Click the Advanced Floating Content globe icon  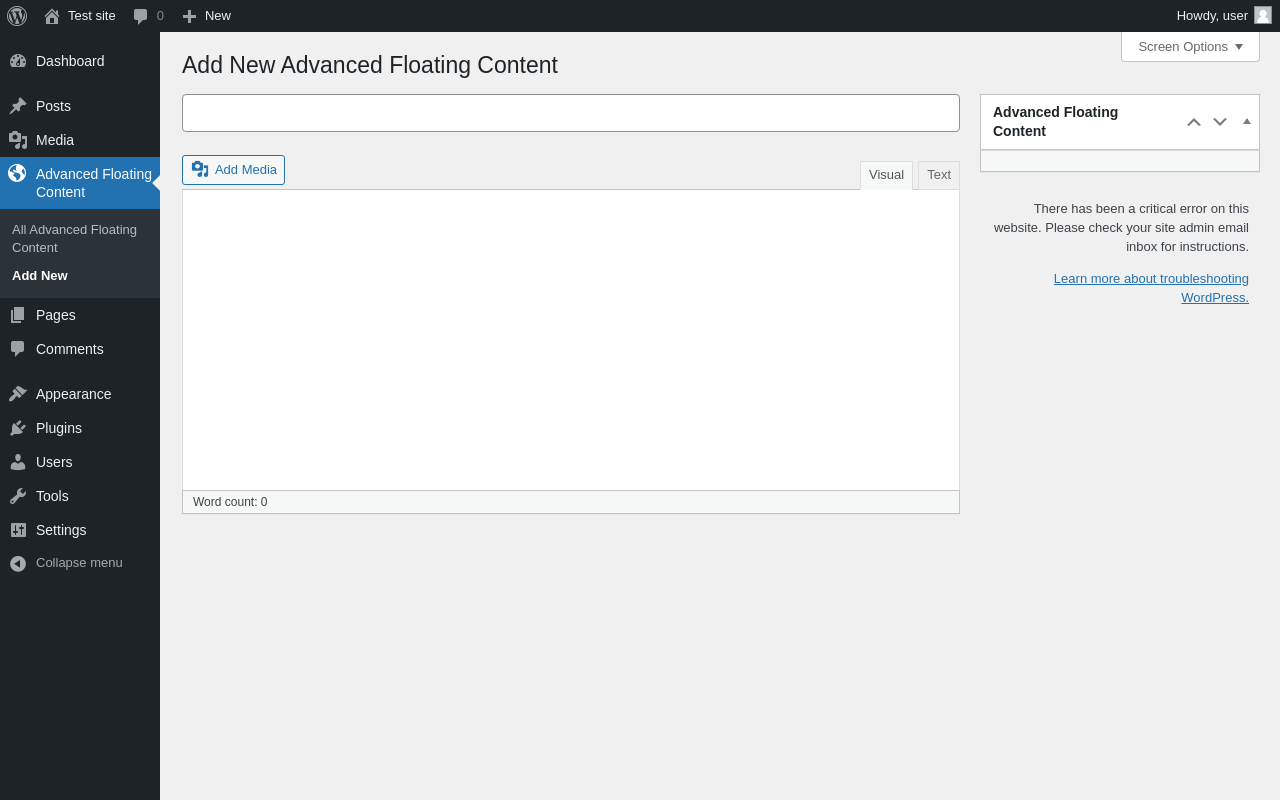click(x=17, y=173)
